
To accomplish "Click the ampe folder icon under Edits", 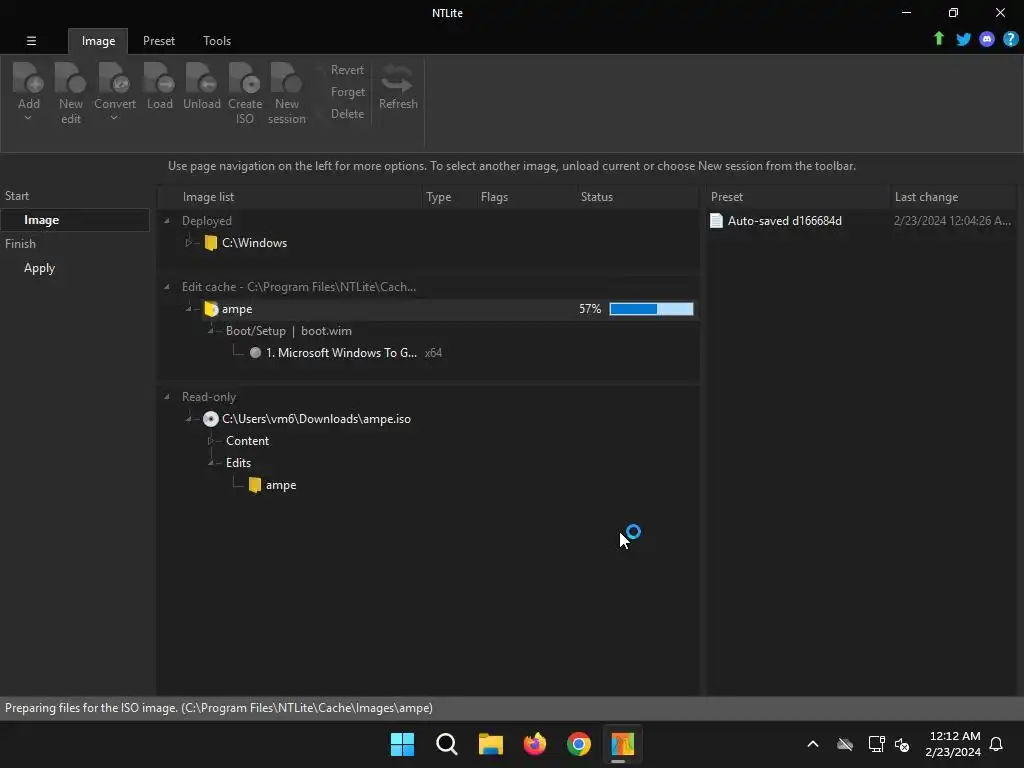I will click(x=255, y=485).
